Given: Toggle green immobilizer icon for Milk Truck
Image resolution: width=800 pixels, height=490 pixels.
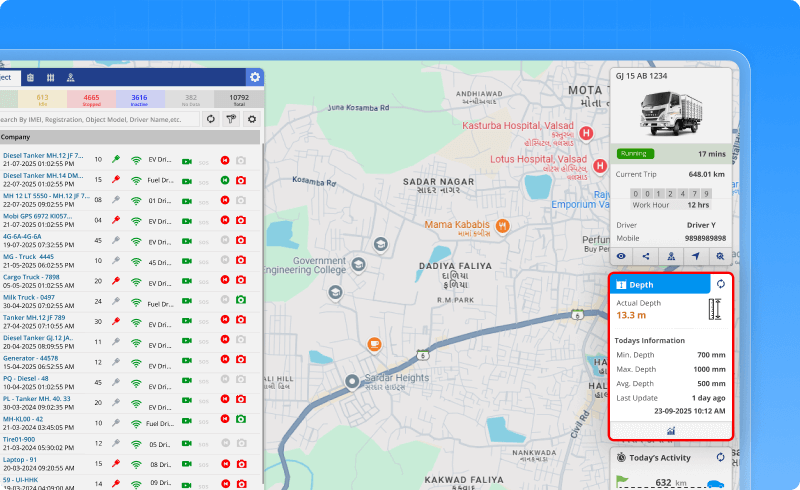Looking at the screenshot, I should (x=240, y=299).
